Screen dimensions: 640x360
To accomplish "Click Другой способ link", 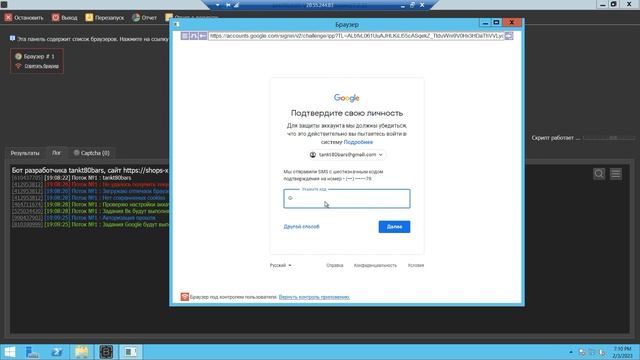I will (301, 227).
